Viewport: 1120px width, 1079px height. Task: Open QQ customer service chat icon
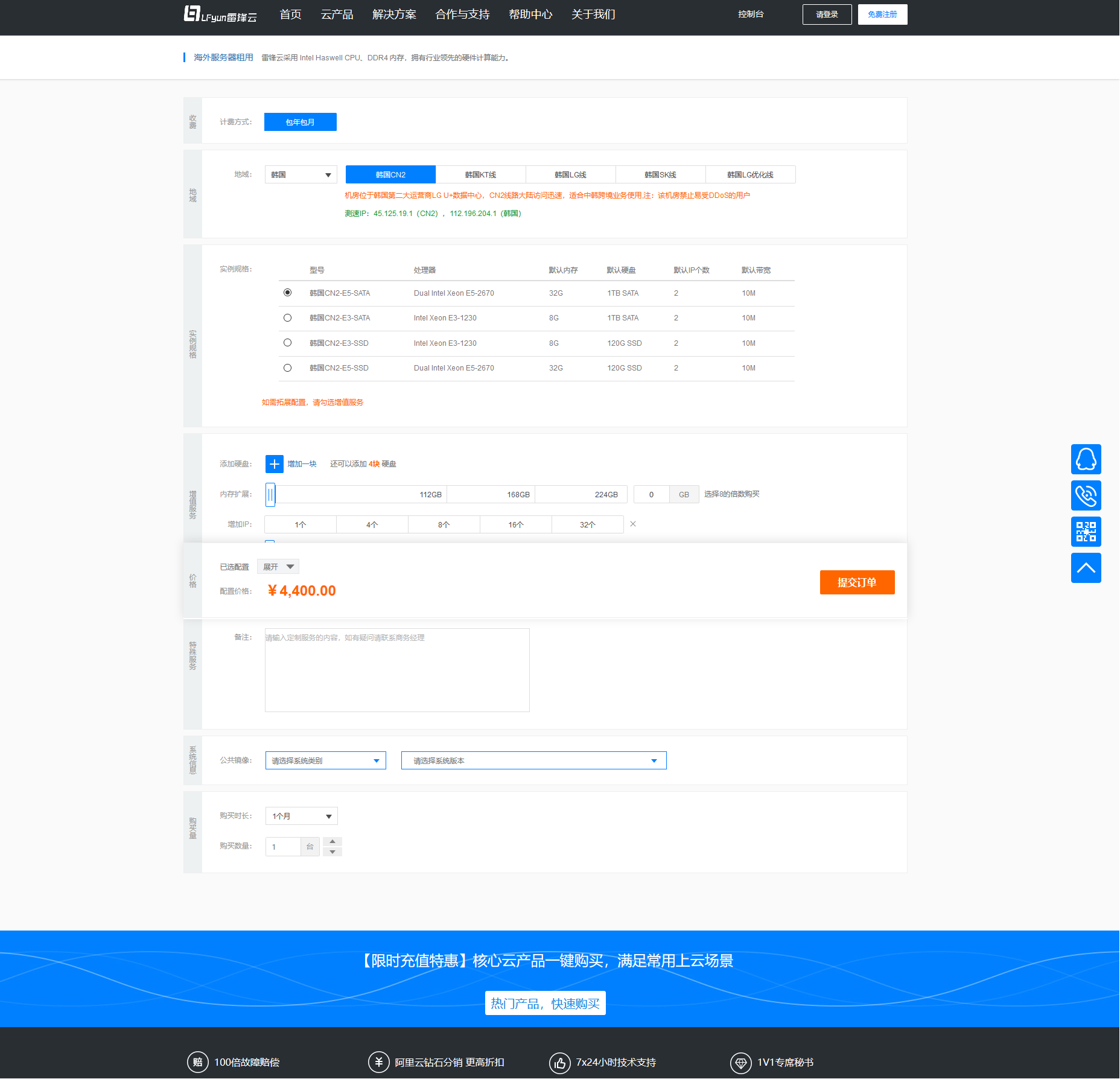point(1086,459)
